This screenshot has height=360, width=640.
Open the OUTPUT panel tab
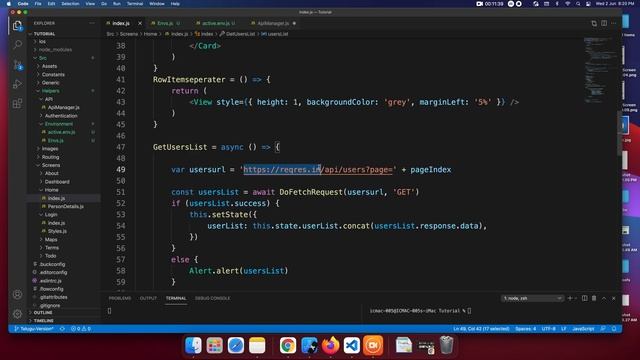(148, 298)
